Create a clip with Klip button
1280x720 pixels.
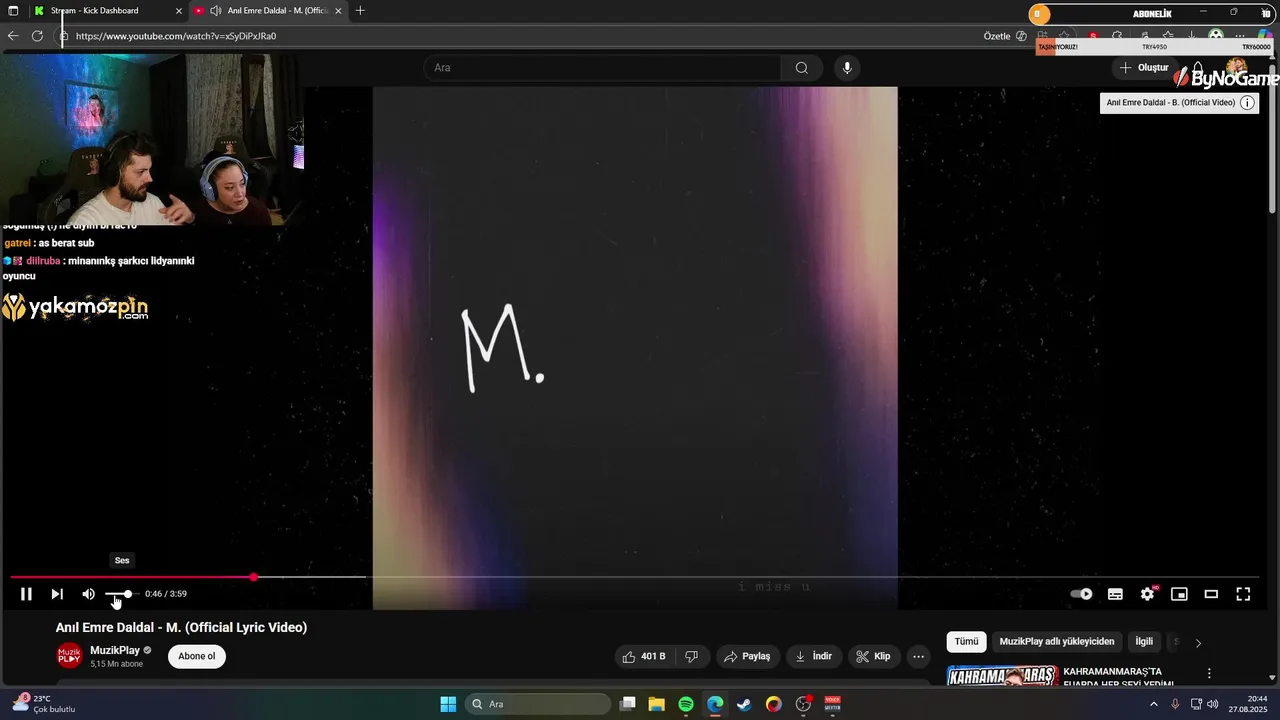pyautogui.click(x=873, y=656)
